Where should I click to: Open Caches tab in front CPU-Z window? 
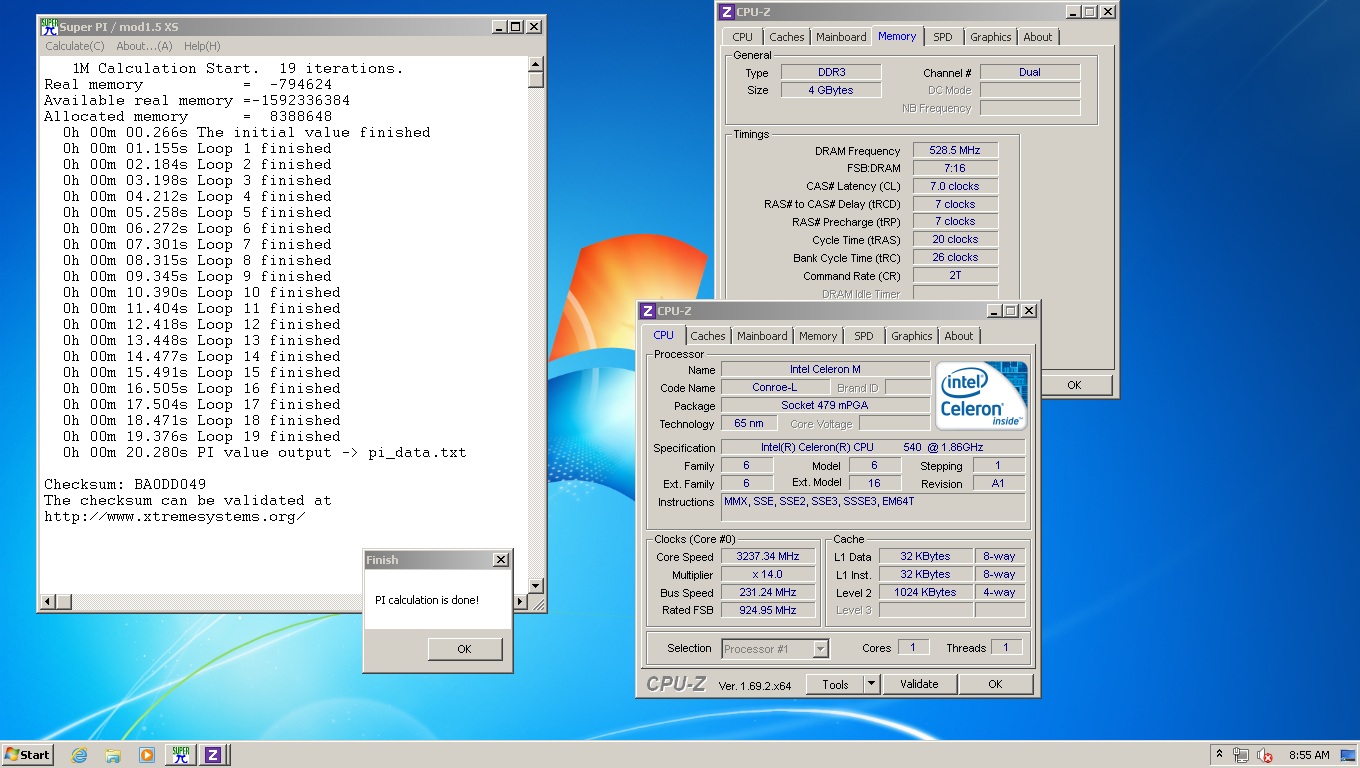click(x=708, y=336)
